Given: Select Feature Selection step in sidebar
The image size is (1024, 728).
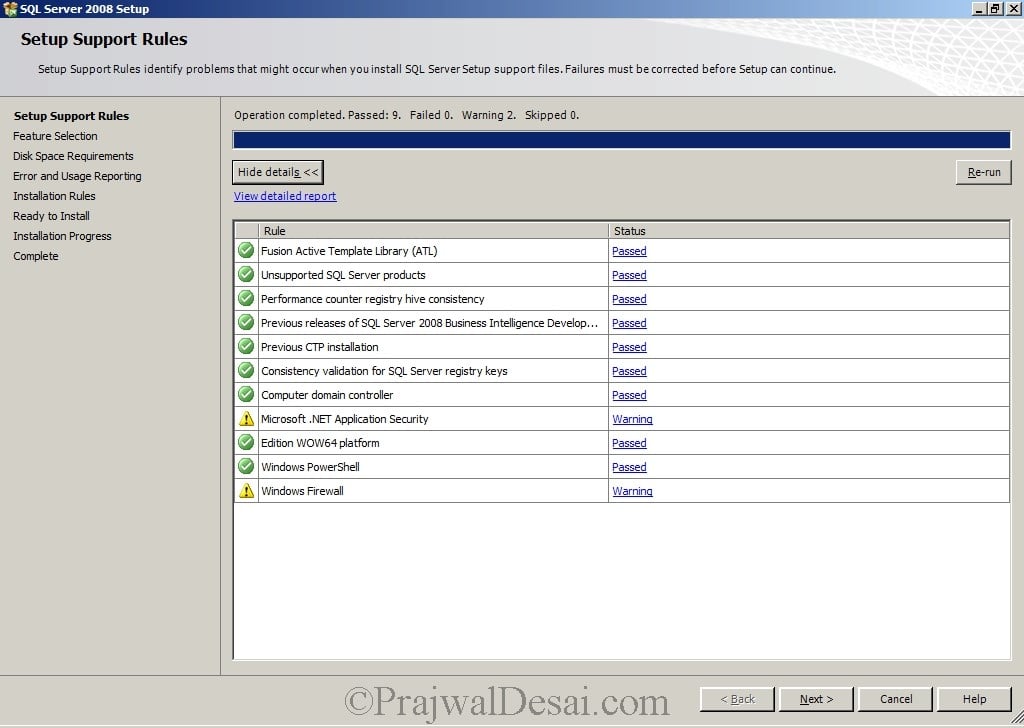Looking at the screenshot, I should tap(55, 136).
